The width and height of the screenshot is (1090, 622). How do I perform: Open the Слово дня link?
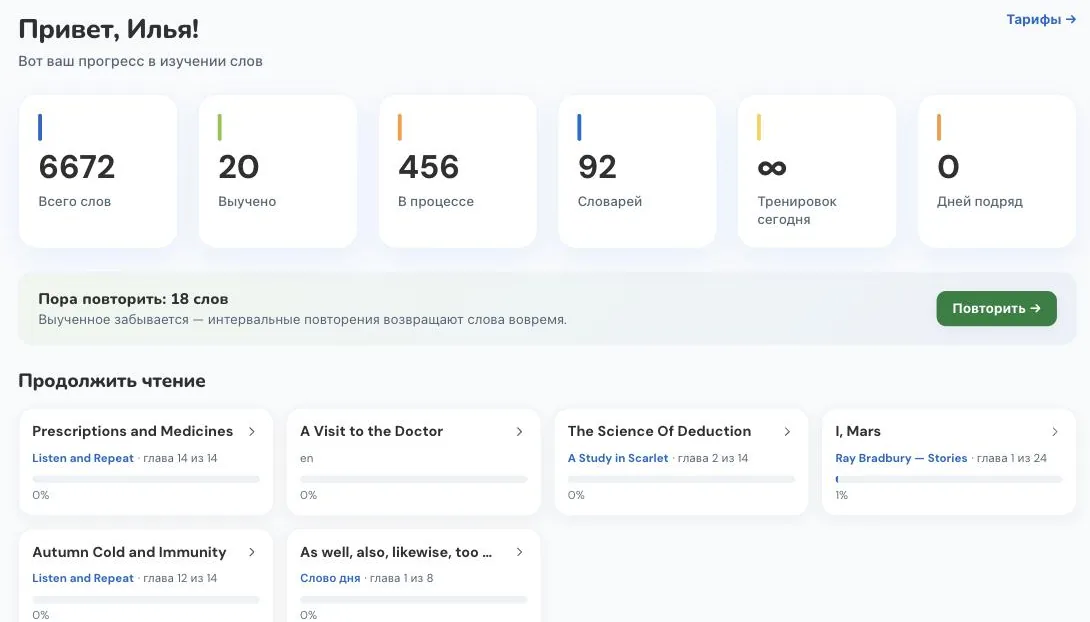click(330, 578)
